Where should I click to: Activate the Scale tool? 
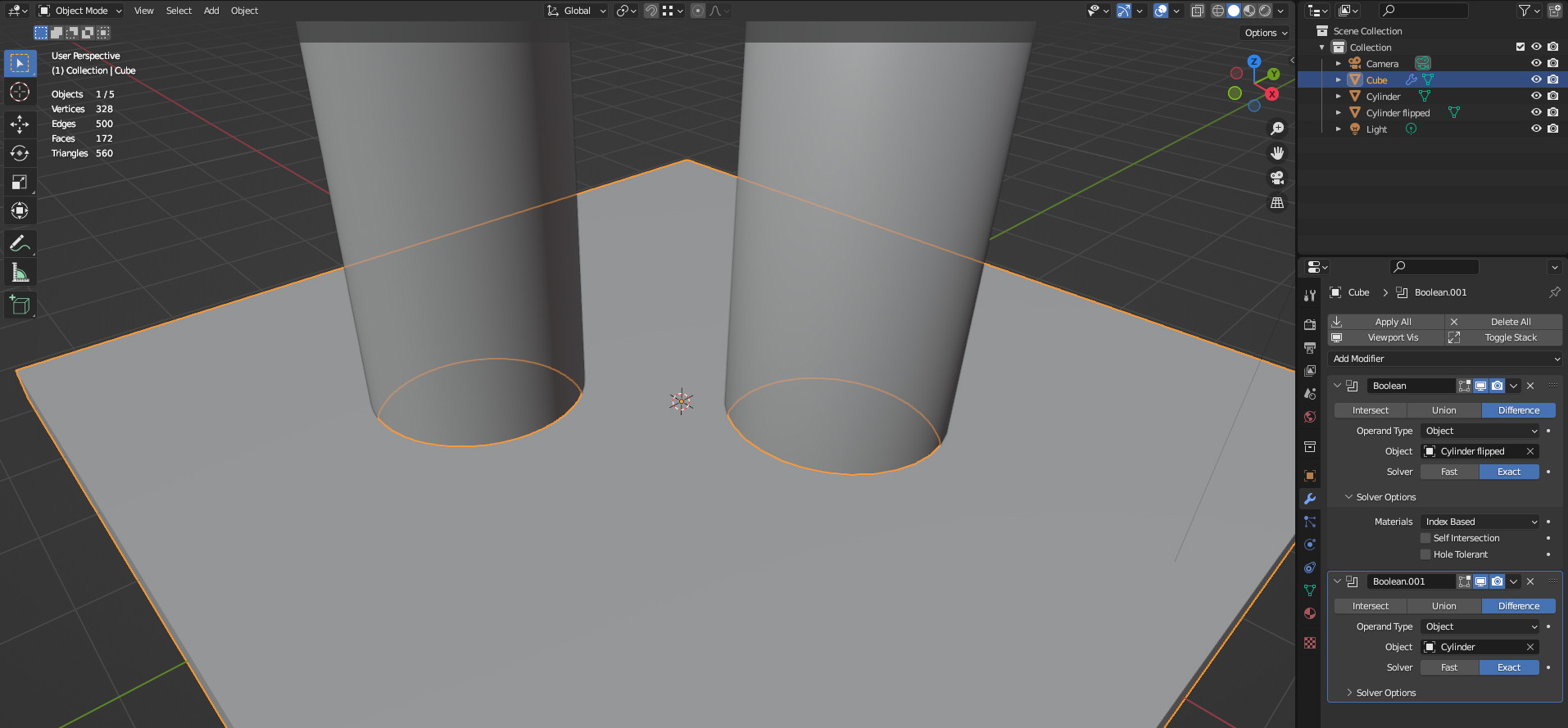point(20,182)
